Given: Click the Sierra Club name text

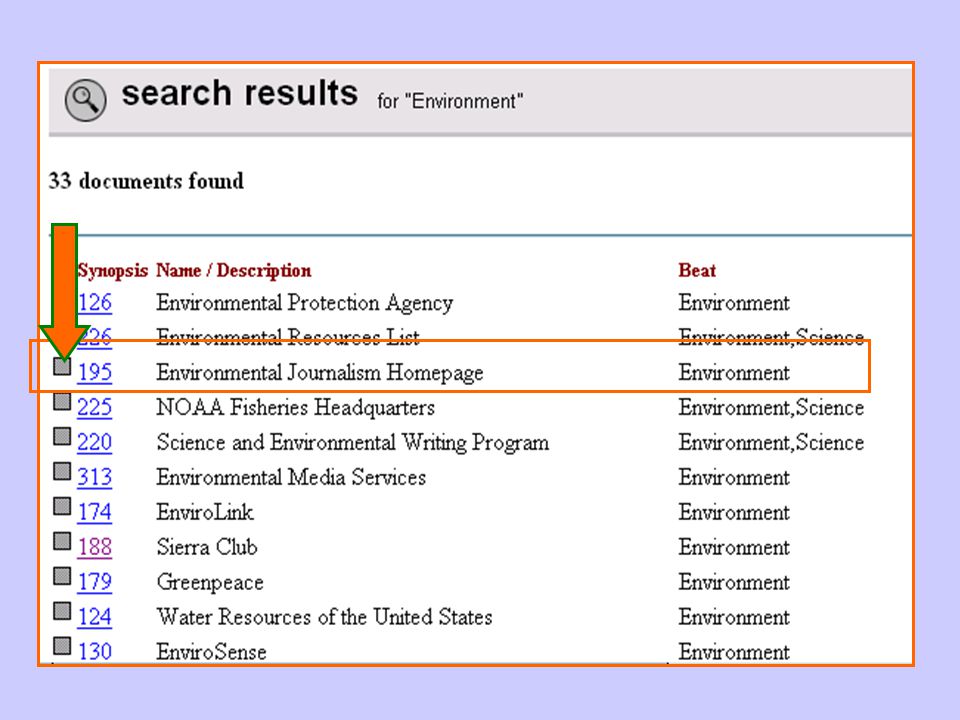Looking at the screenshot, I should [206, 547].
